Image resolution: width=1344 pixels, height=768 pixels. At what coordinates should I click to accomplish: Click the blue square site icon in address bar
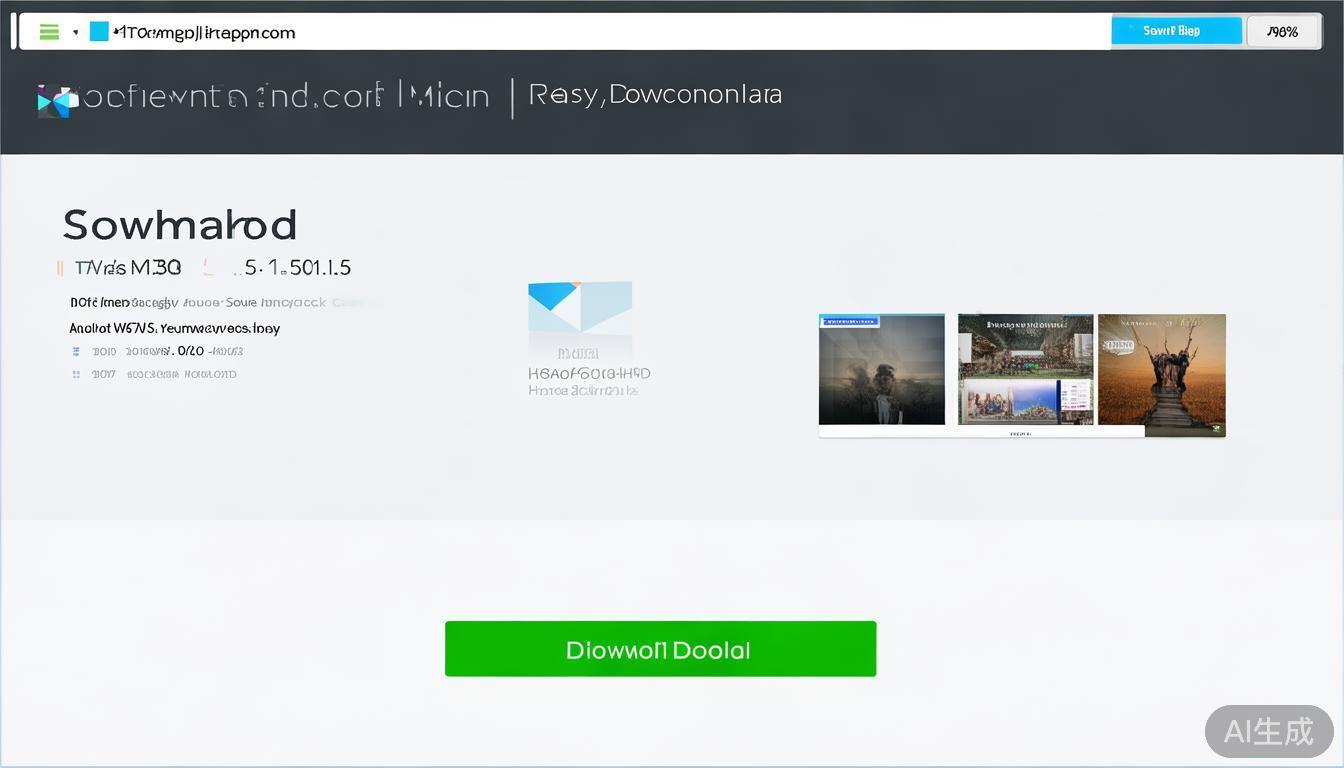(99, 32)
